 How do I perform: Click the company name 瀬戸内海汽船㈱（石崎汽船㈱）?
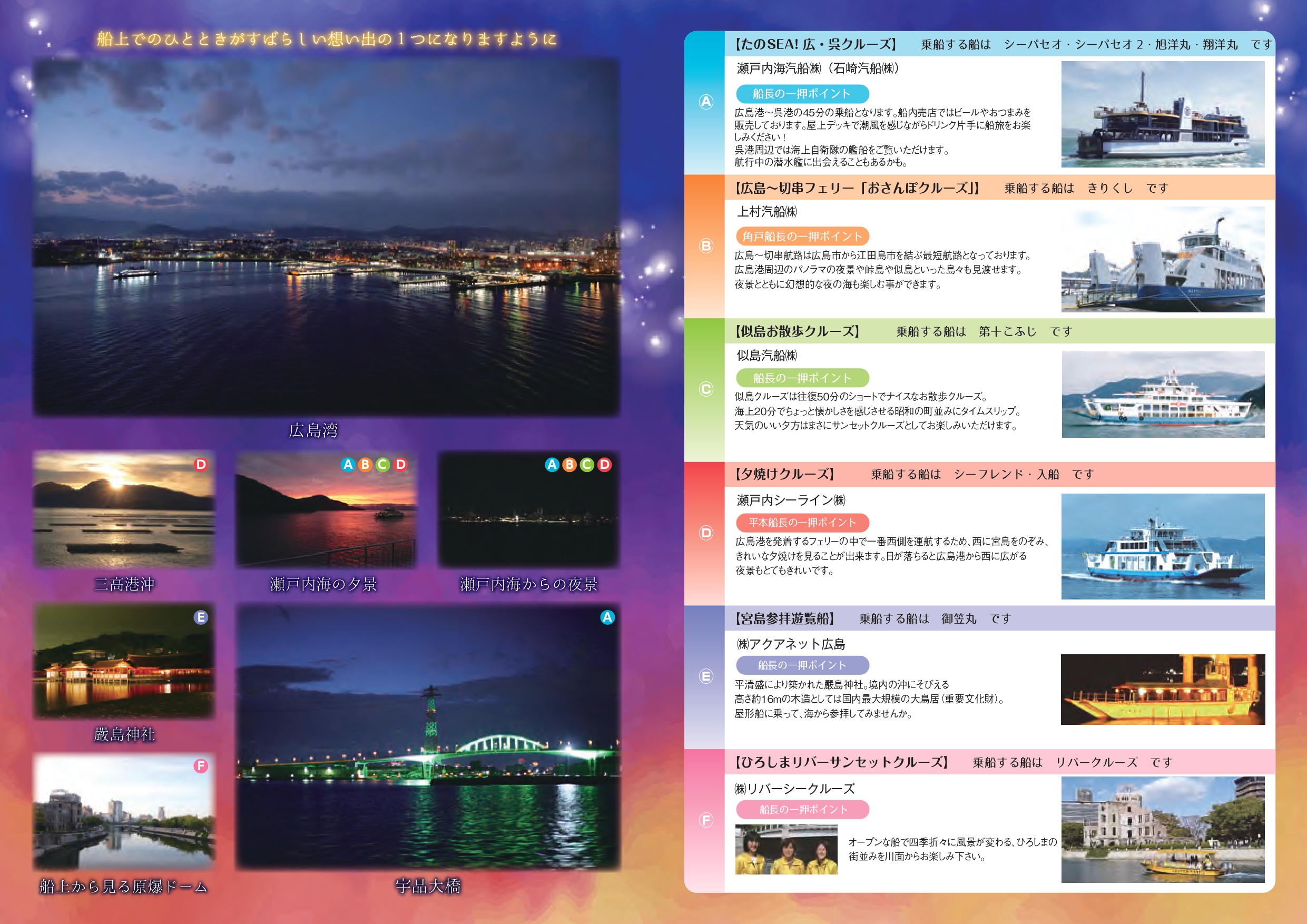coord(819,68)
